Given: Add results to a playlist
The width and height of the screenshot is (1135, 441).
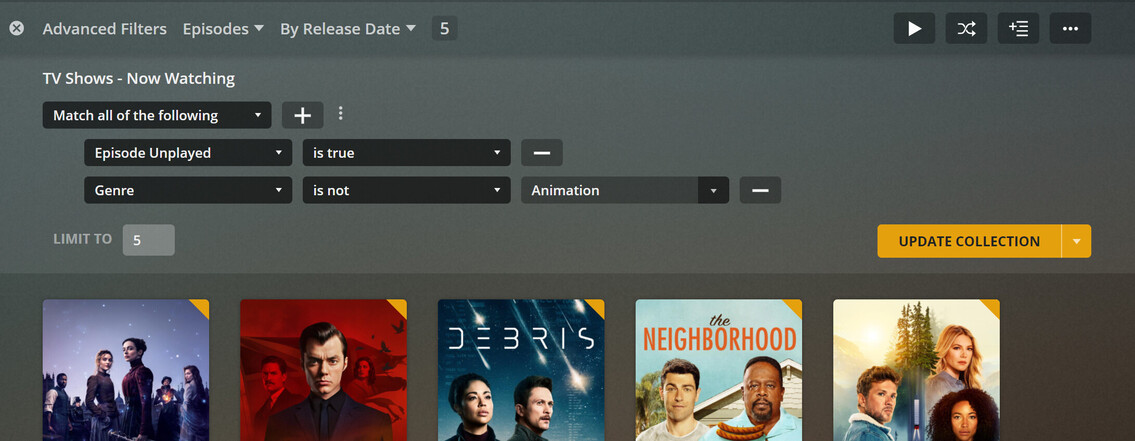Looking at the screenshot, I should coord(1018,28).
